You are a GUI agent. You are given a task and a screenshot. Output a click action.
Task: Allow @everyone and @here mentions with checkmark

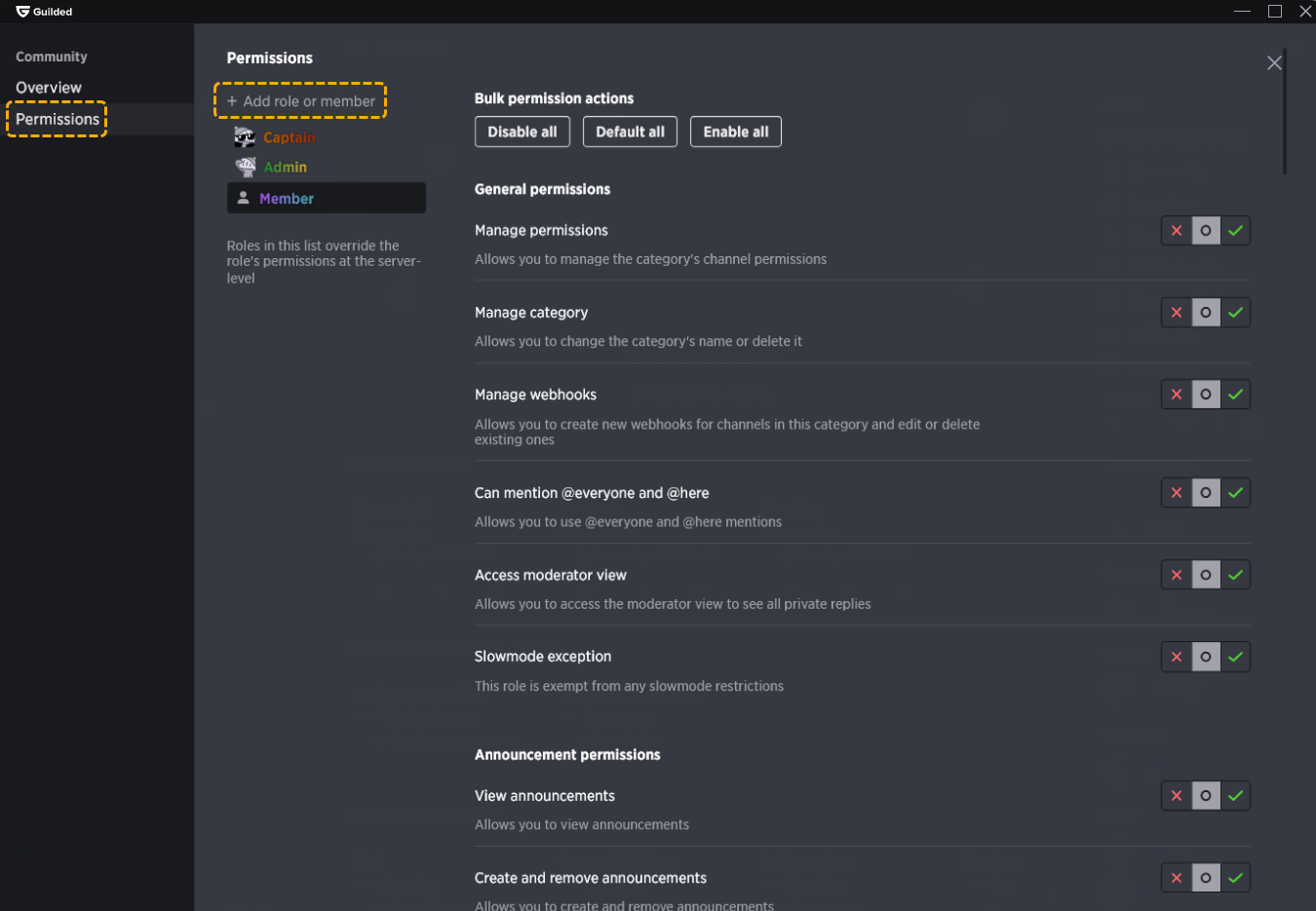click(x=1235, y=493)
